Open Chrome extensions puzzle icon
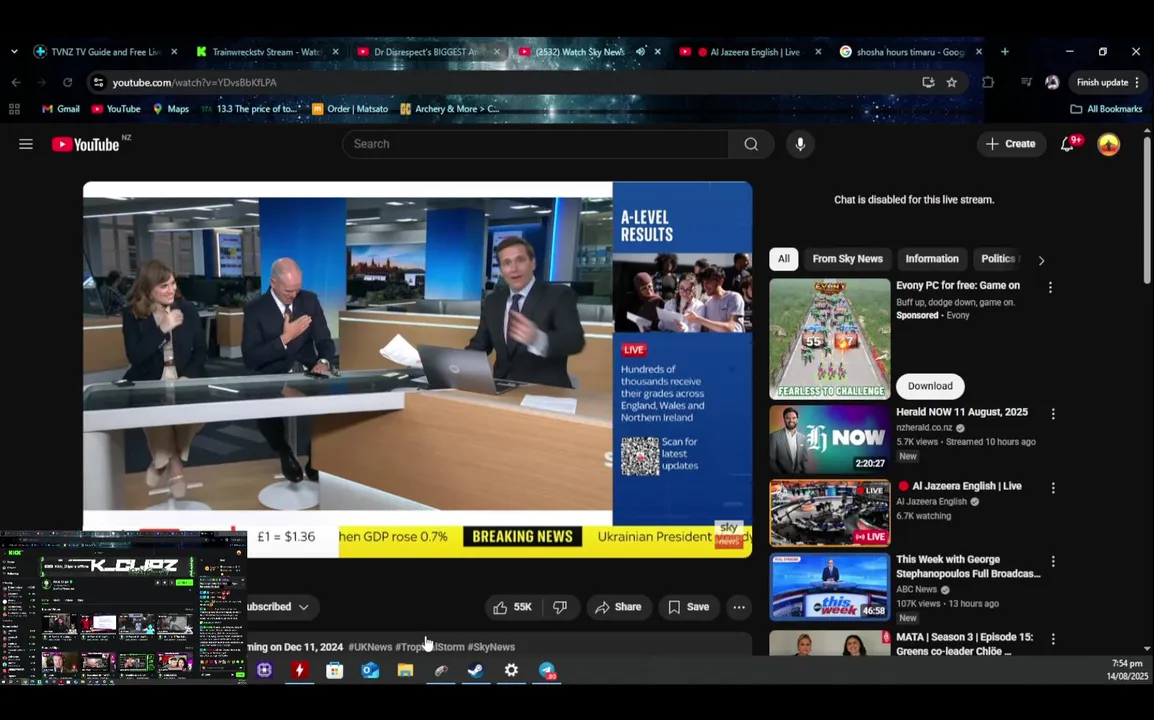This screenshot has height=720, width=1154. tap(988, 82)
